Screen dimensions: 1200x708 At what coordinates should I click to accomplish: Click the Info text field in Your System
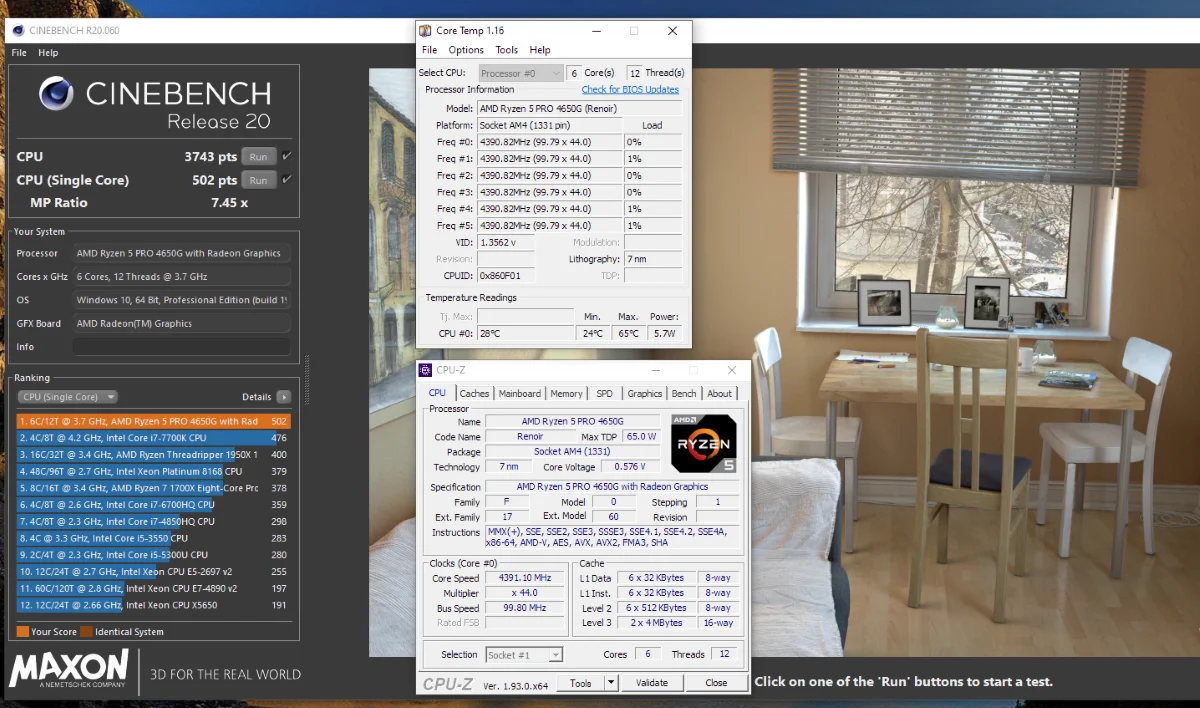(x=181, y=347)
